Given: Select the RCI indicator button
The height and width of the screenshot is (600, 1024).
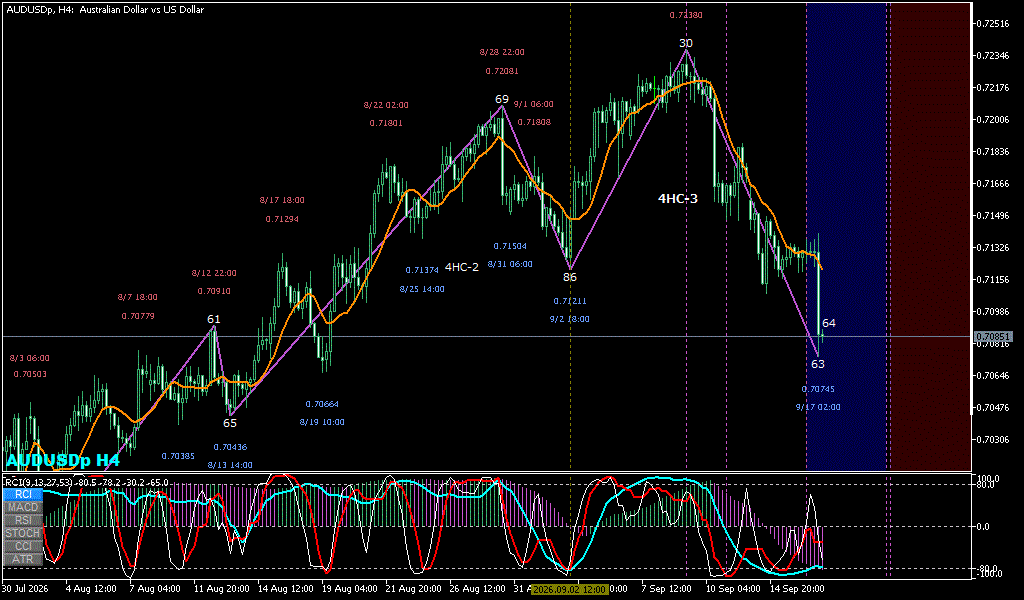Looking at the screenshot, I should (x=23, y=494).
